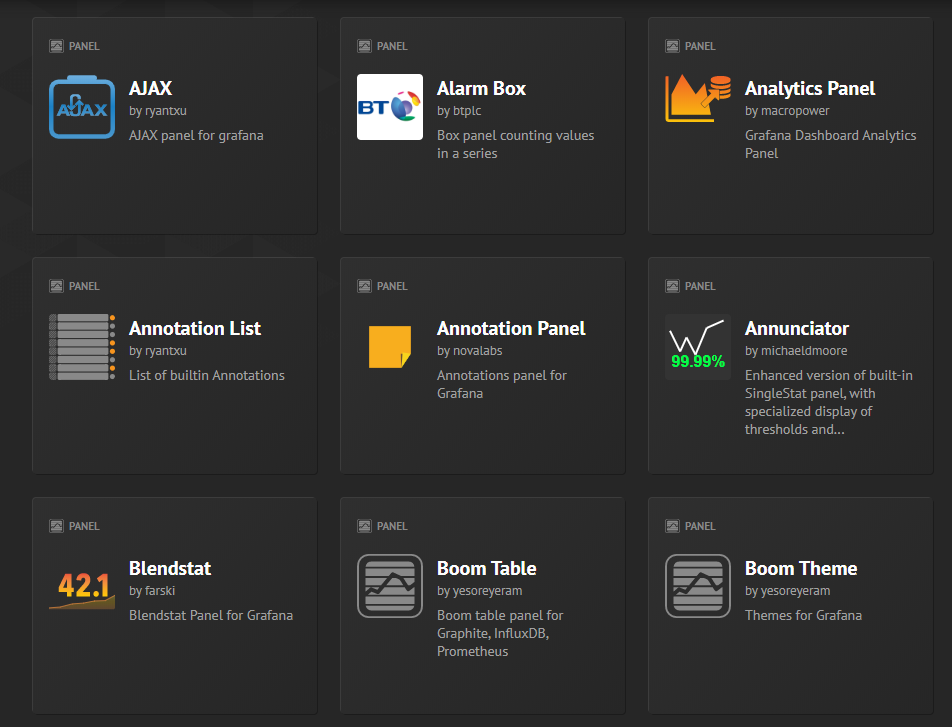The width and height of the screenshot is (952, 727).
Task: Click the Boom Table graph icon
Action: coord(390,586)
